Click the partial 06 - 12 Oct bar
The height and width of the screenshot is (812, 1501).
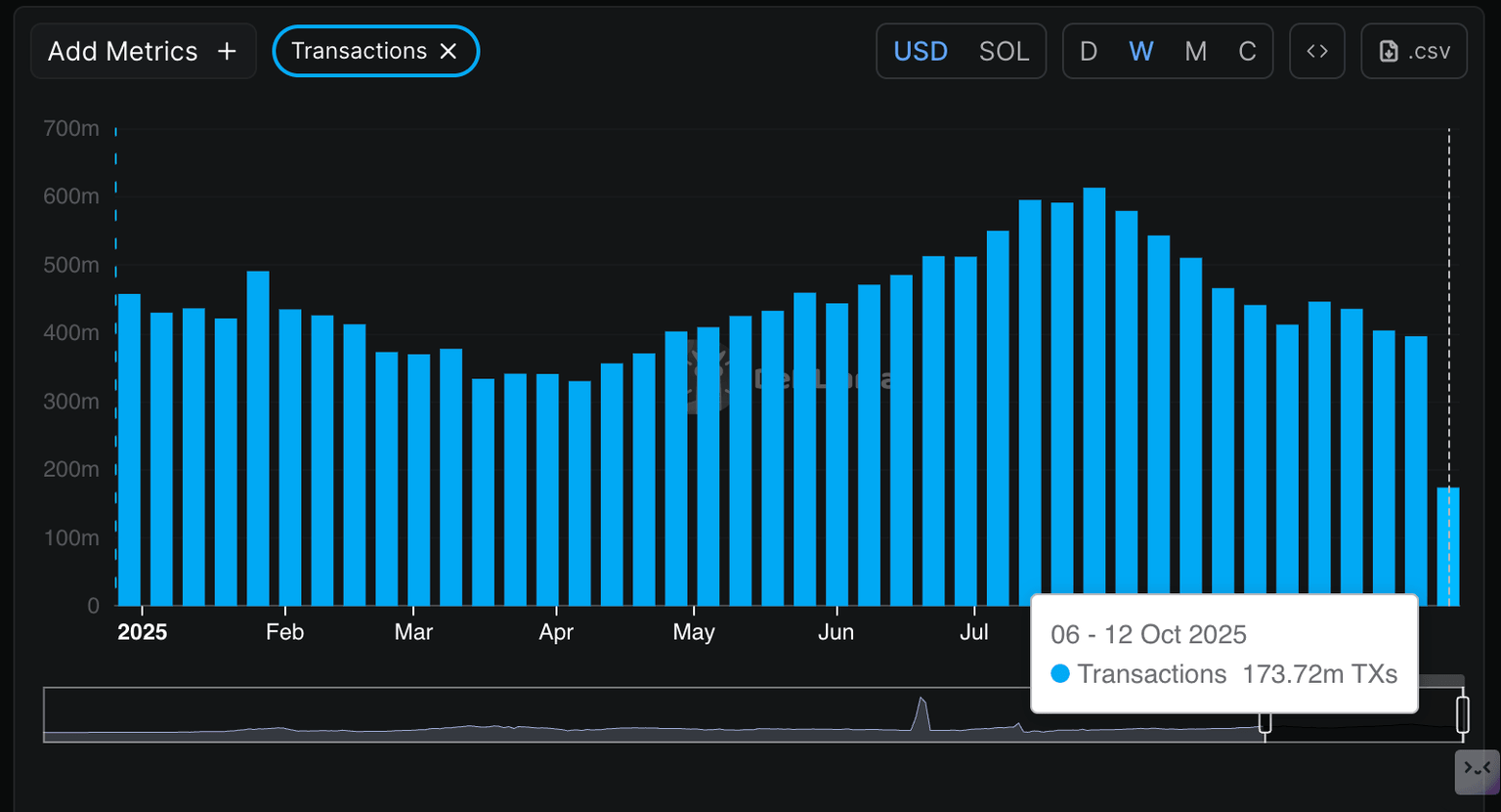tap(1447, 545)
